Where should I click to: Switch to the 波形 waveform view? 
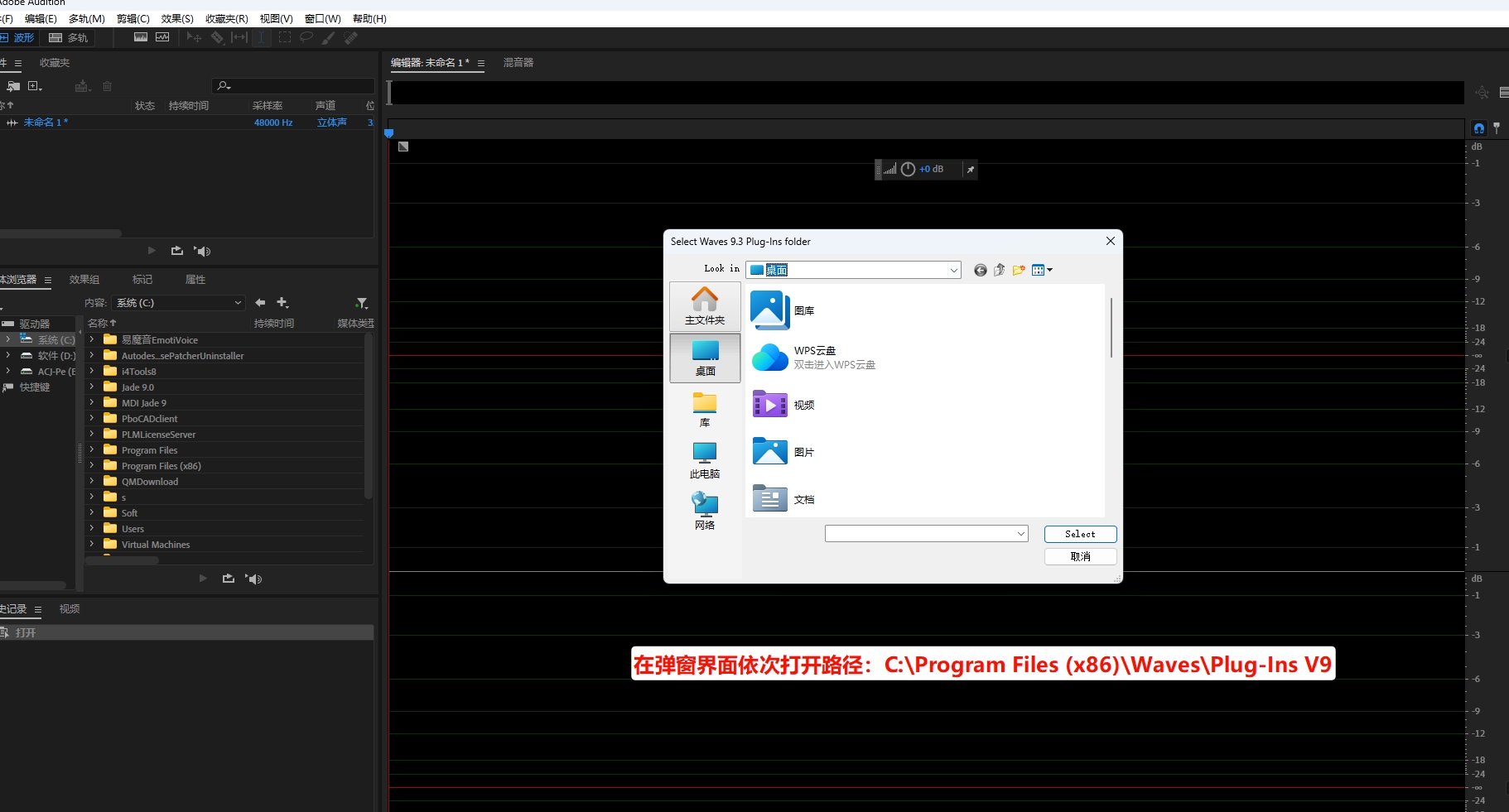coord(18,38)
